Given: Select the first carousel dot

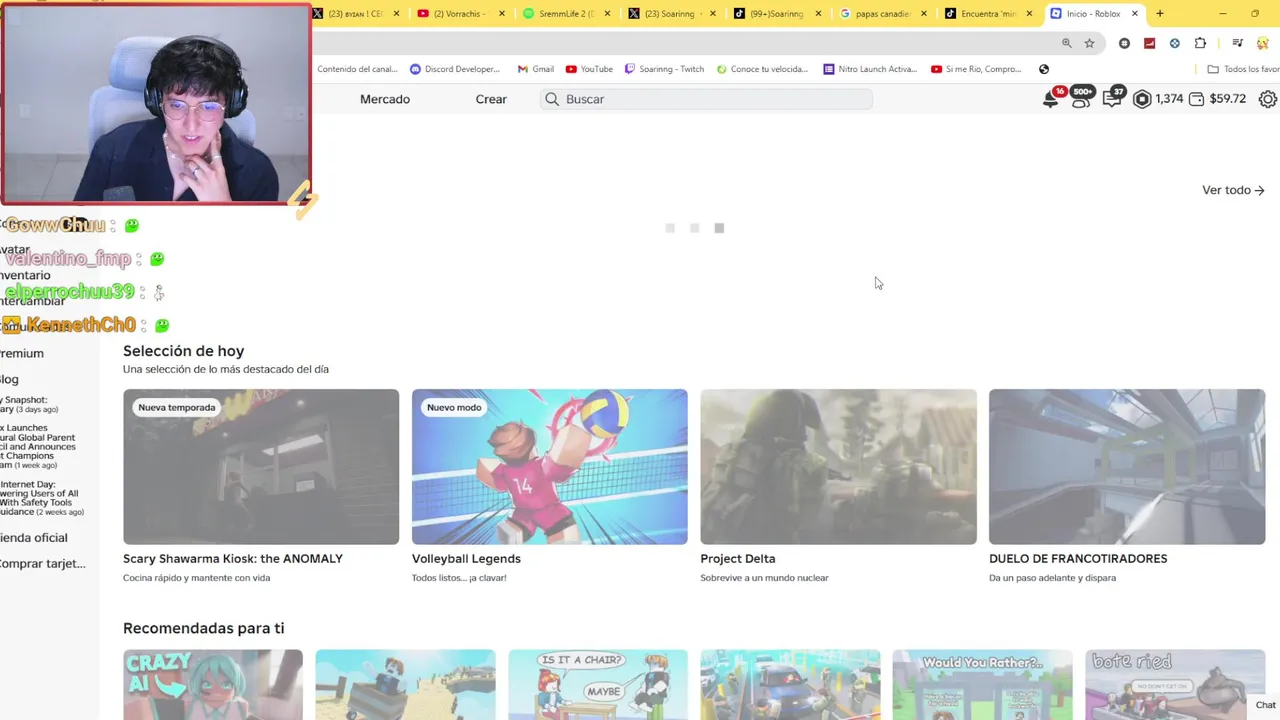Looking at the screenshot, I should [x=670, y=228].
